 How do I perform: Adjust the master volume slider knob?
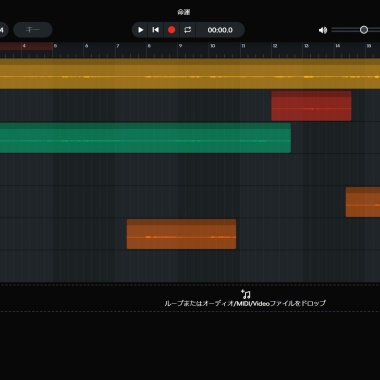coord(364,30)
